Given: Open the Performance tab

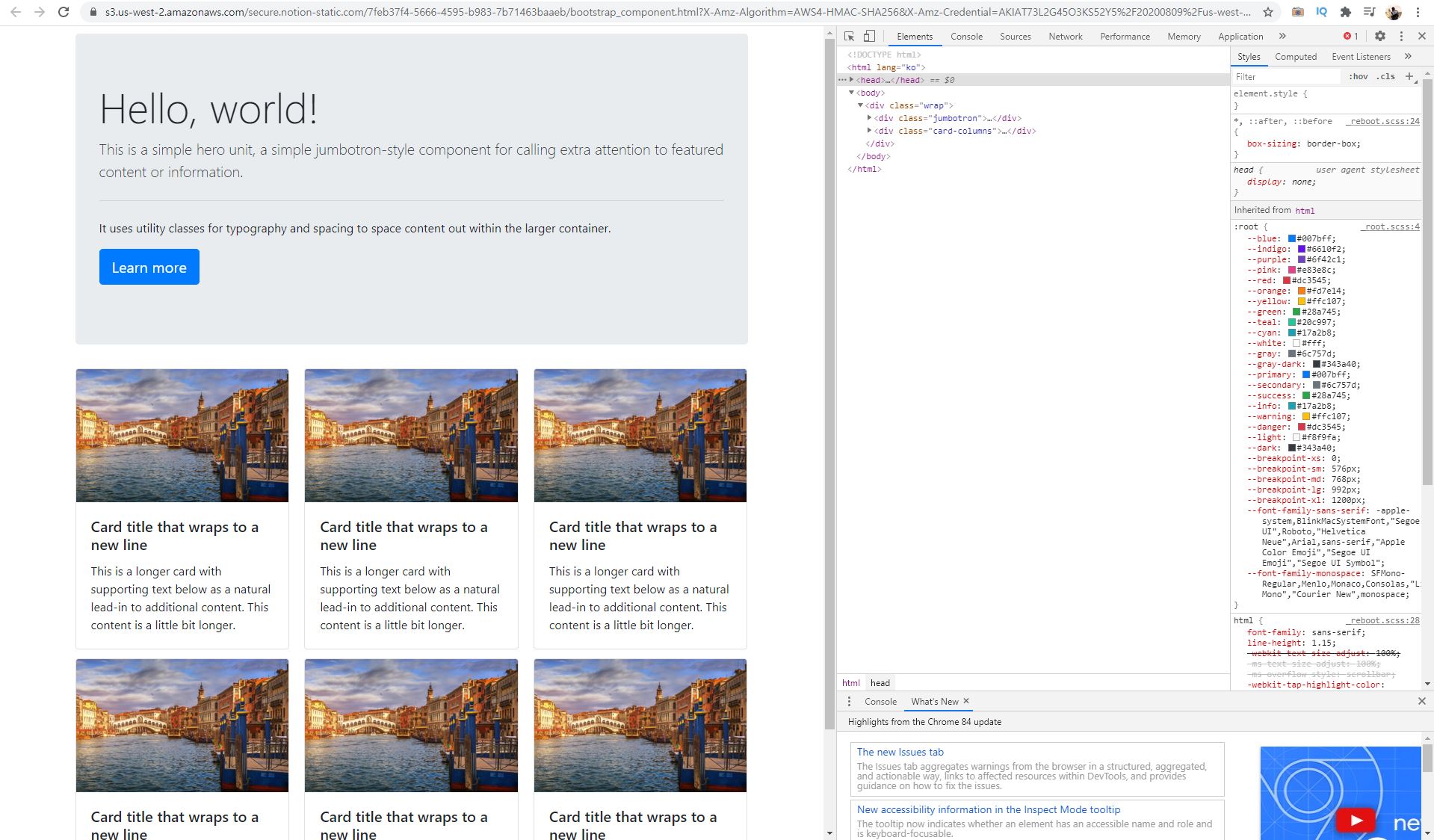Looking at the screenshot, I should 1125,36.
